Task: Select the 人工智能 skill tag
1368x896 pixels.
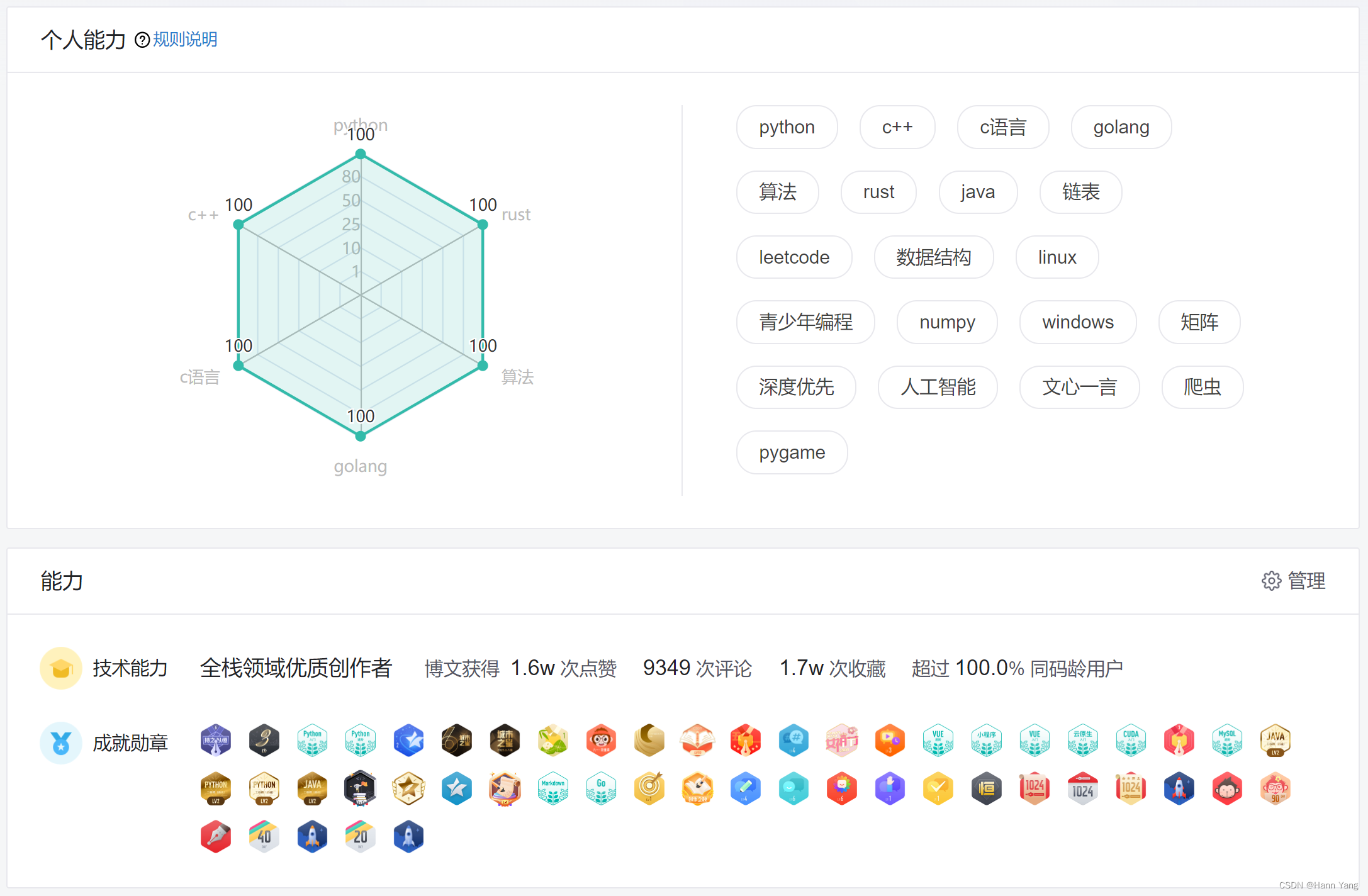Action: [x=938, y=387]
